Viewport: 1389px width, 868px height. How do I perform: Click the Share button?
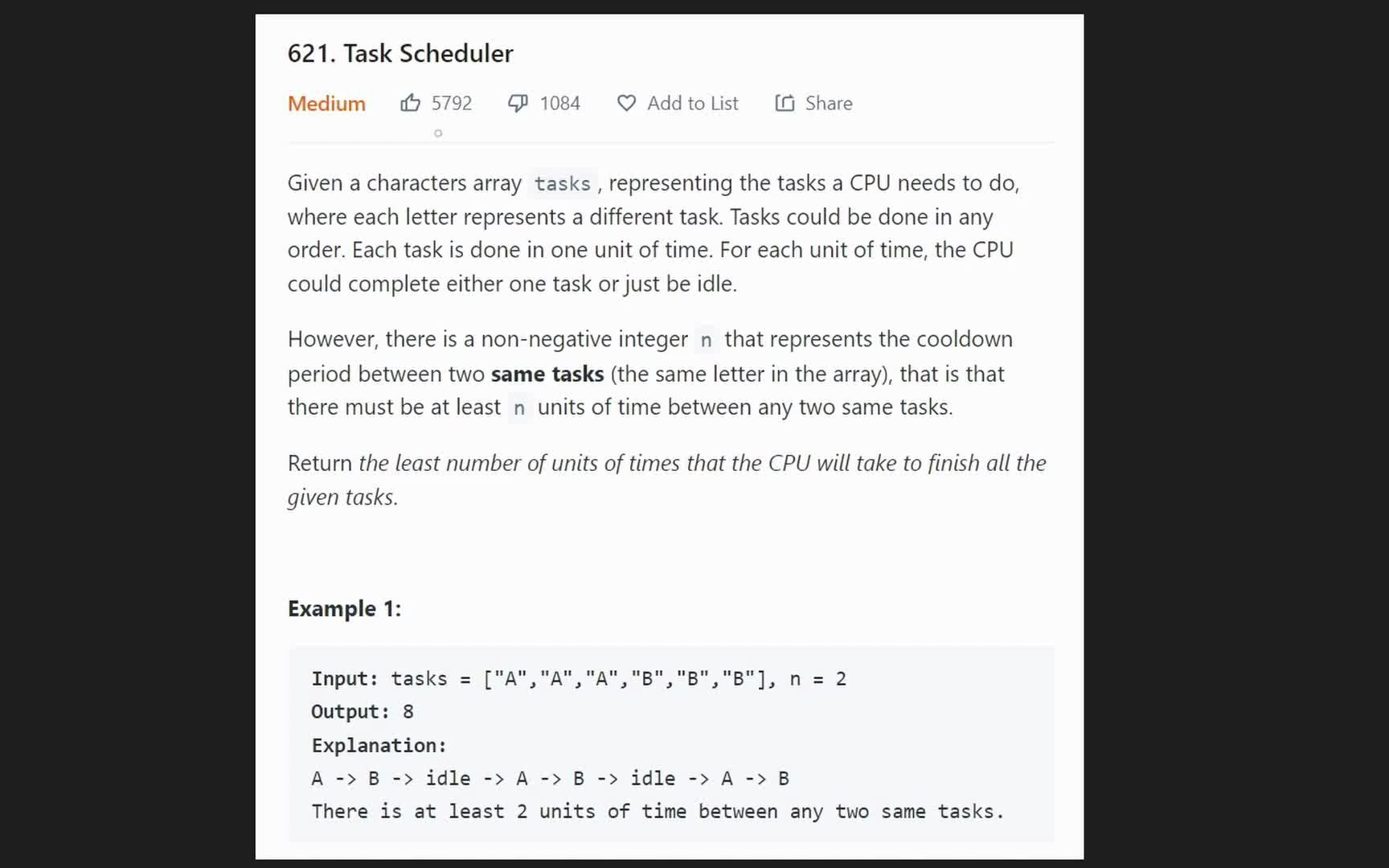(828, 103)
